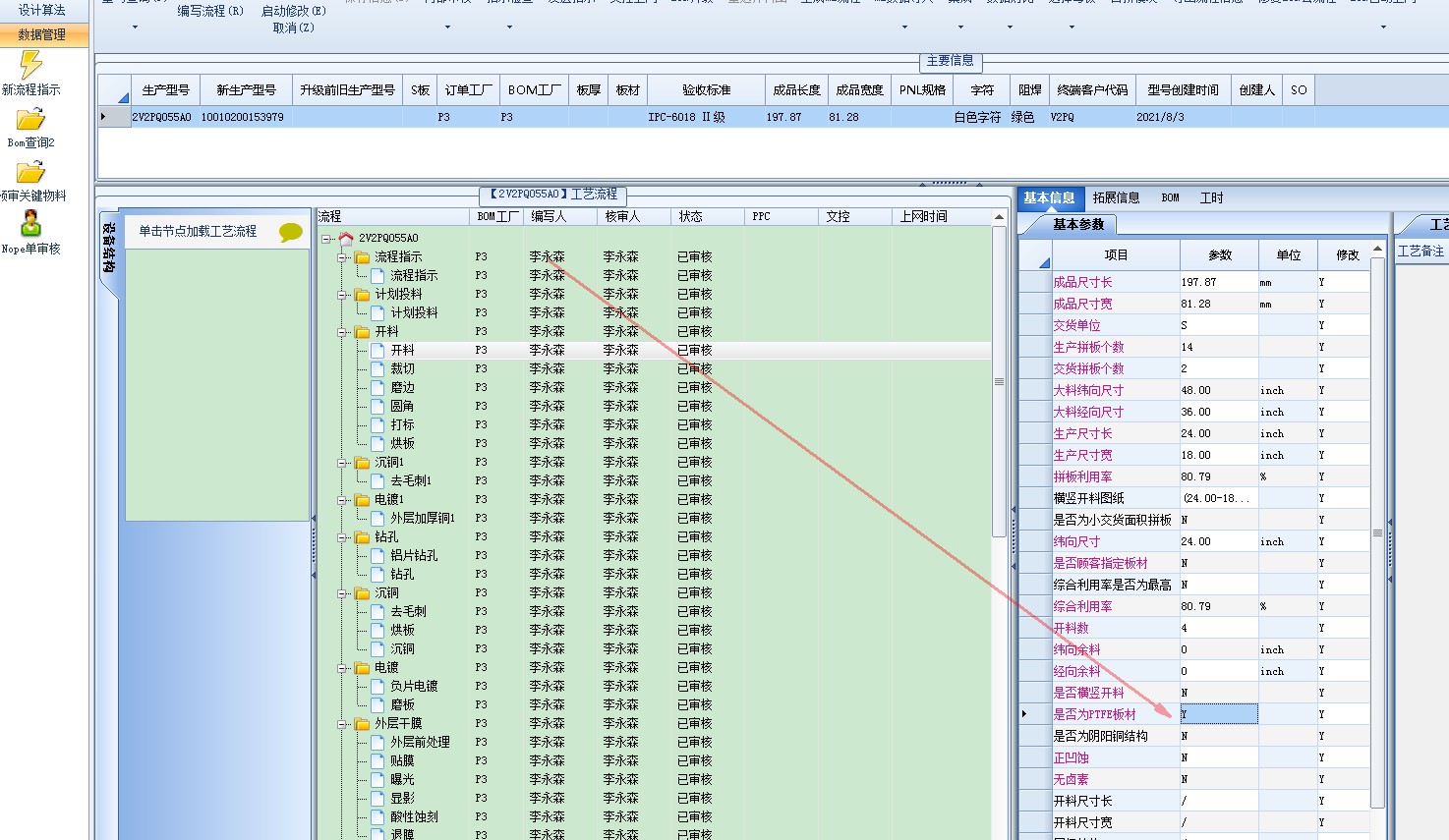1449x840 pixels.
Task: Click the document icon beside 磨边
Action: [377, 387]
